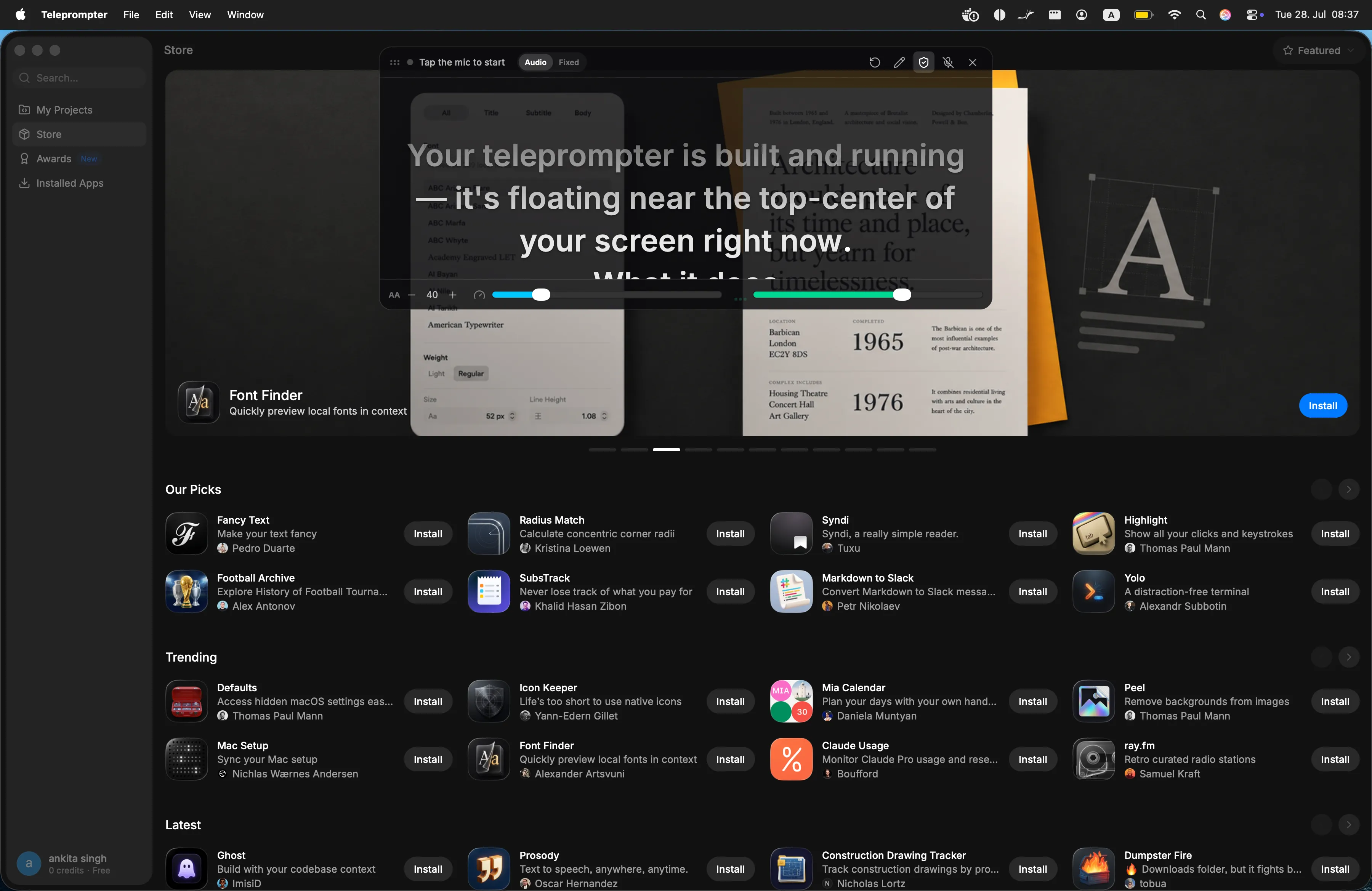Open Spotlight search in menu bar

[x=1201, y=15]
